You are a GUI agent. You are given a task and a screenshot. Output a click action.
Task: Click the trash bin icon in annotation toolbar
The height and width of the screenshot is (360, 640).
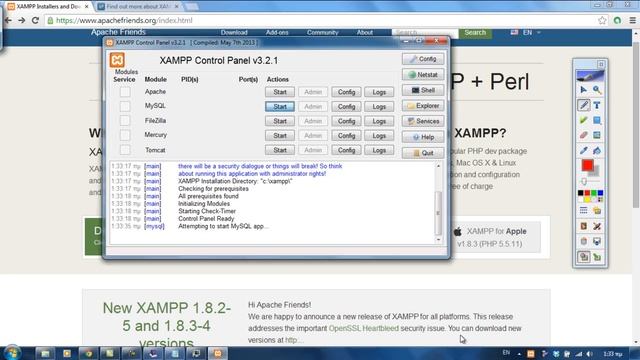pos(584,241)
